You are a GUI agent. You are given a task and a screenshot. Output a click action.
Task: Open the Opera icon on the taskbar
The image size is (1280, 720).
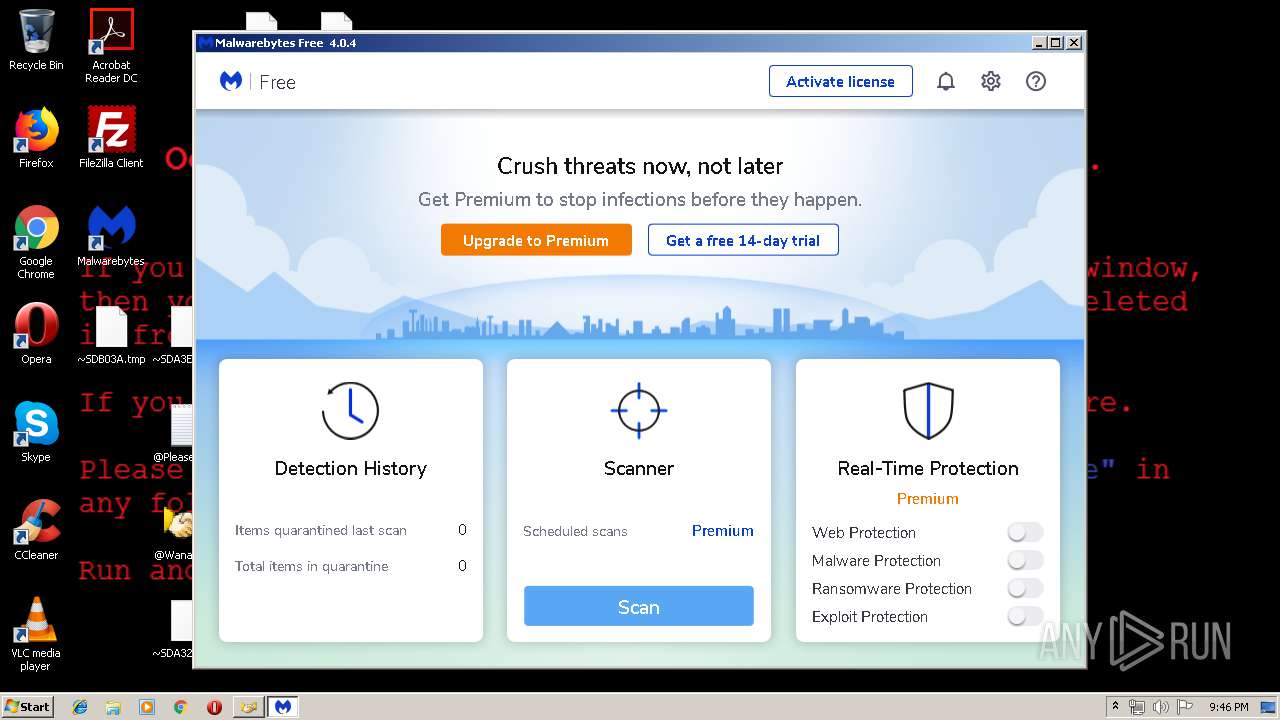tap(214, 707)
